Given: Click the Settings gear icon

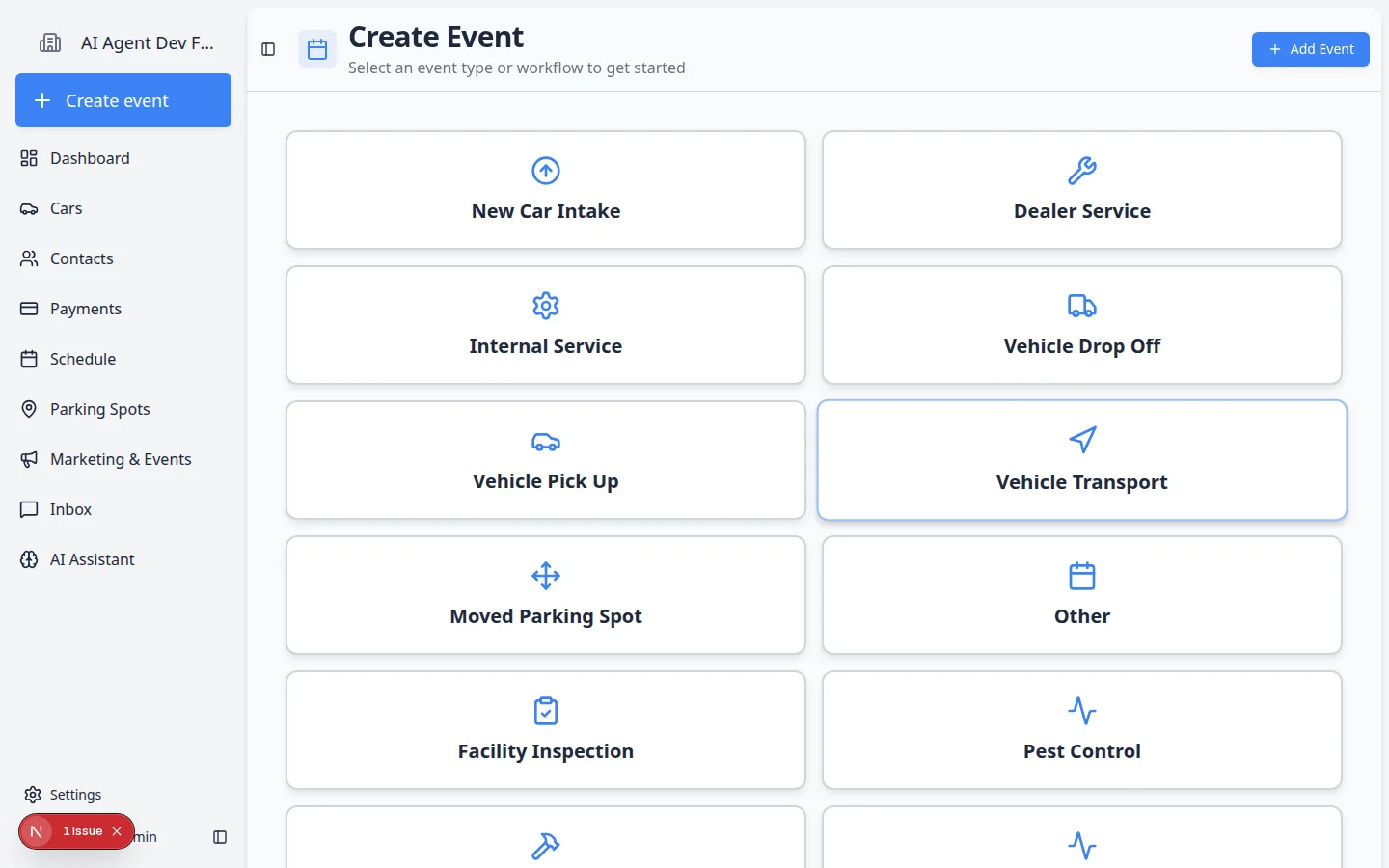Looking at the screenshot, I should click(33, 795).
